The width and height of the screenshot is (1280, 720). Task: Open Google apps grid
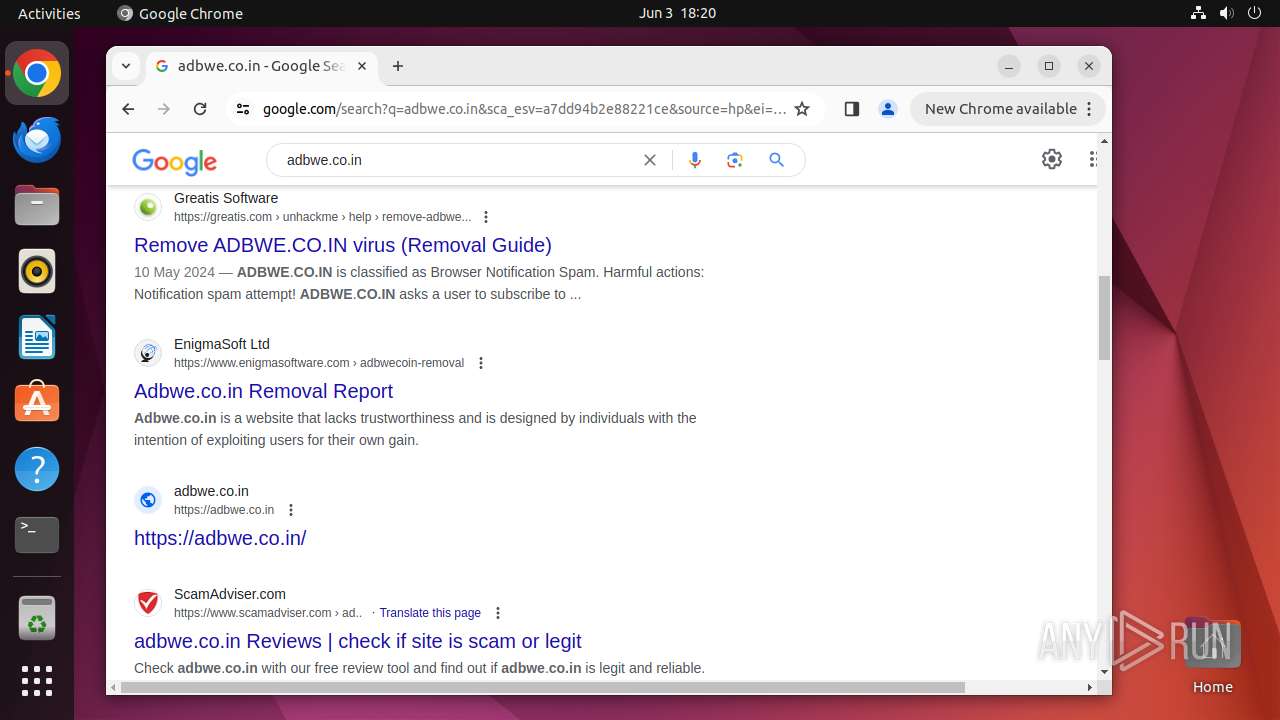coord(1094,159)
